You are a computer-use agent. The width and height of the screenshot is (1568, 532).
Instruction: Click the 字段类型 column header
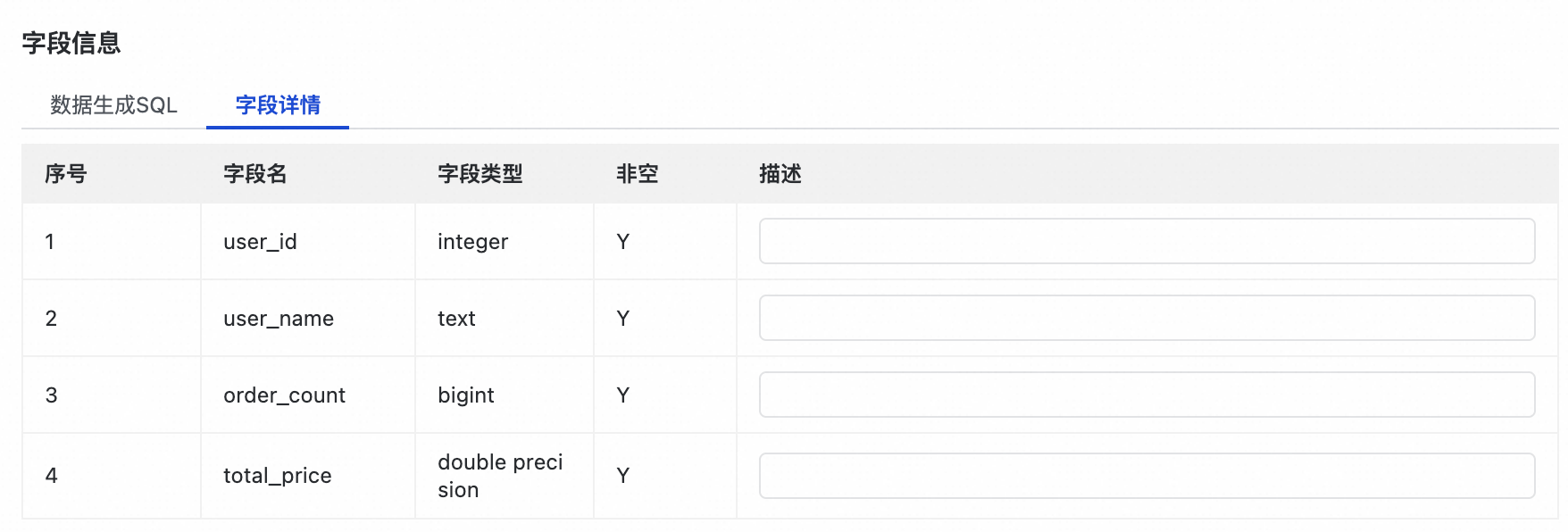pos(480,174)
